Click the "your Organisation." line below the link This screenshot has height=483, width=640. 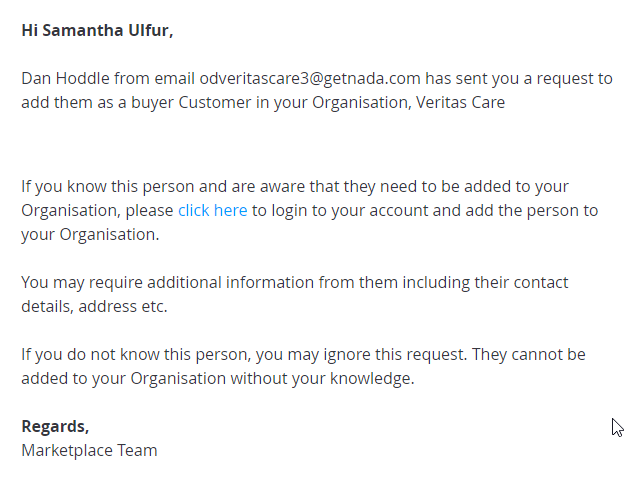pyautogui.click(x=90, y=235)
